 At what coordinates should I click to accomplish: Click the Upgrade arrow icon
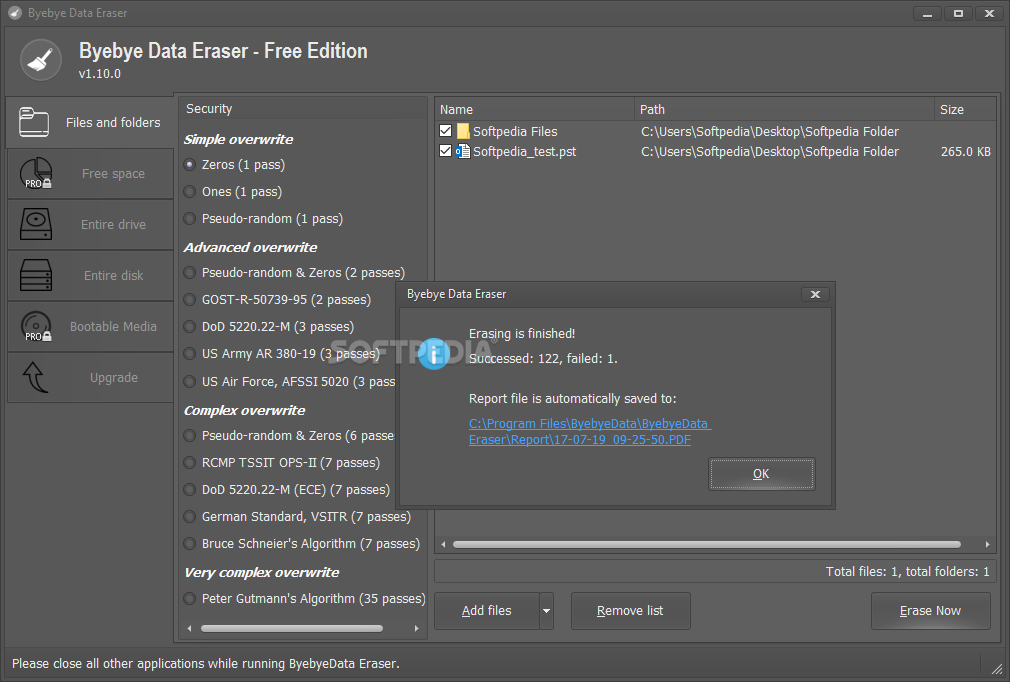coord(35,377)
